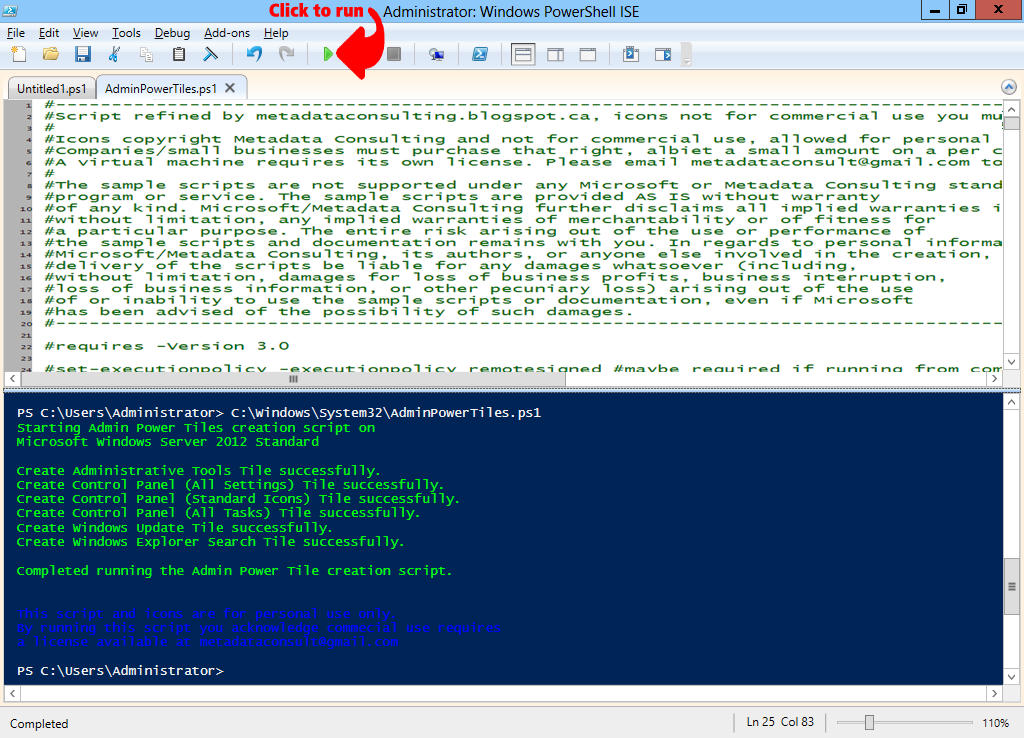This screenshot has width=1024, height=738.
Task: Open a script file using the folder icon
Action: coord(51,54)
